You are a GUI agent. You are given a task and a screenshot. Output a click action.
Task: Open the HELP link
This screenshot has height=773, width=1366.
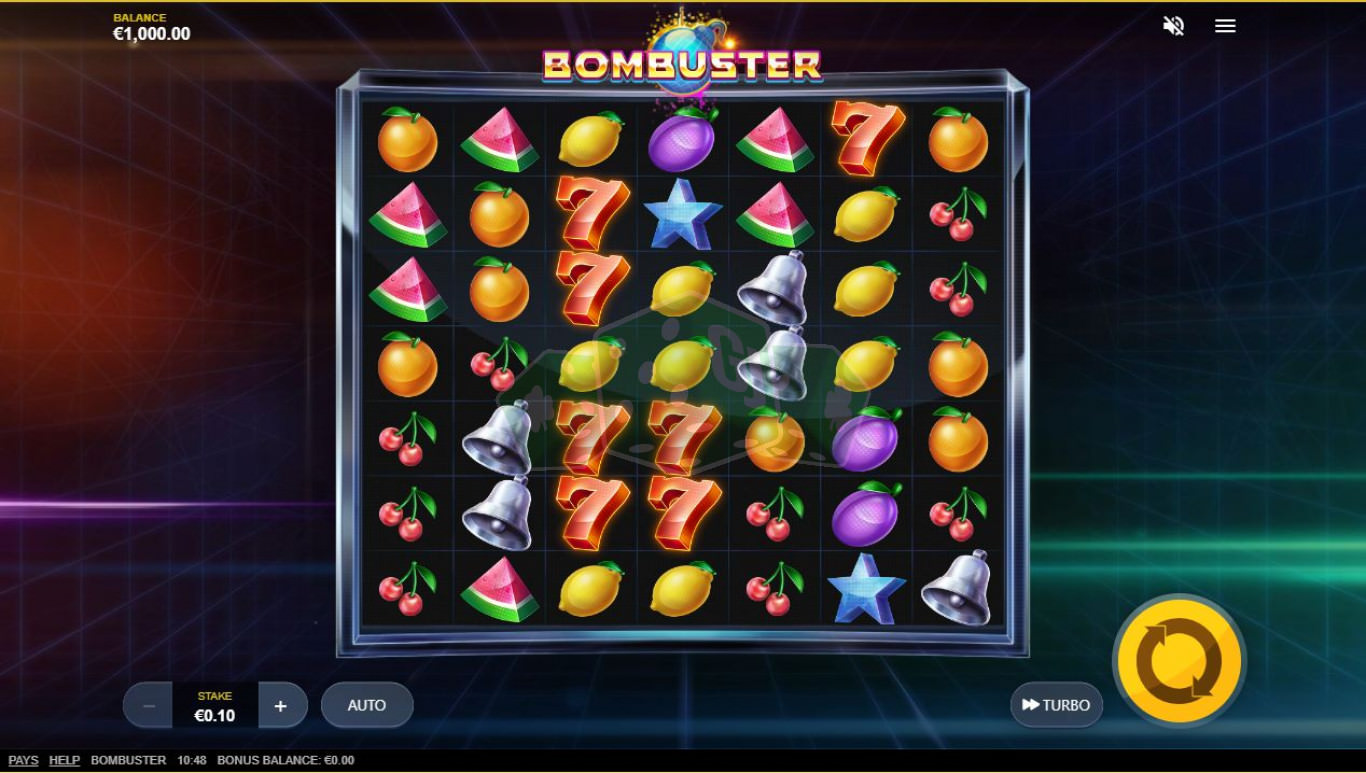coord(64,760)
